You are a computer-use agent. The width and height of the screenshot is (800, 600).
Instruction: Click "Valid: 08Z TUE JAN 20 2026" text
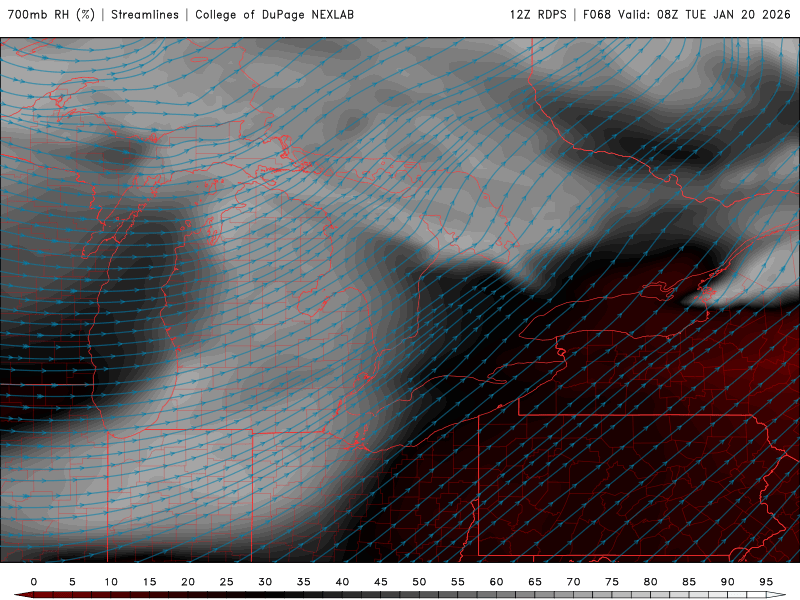click(704, 15)
